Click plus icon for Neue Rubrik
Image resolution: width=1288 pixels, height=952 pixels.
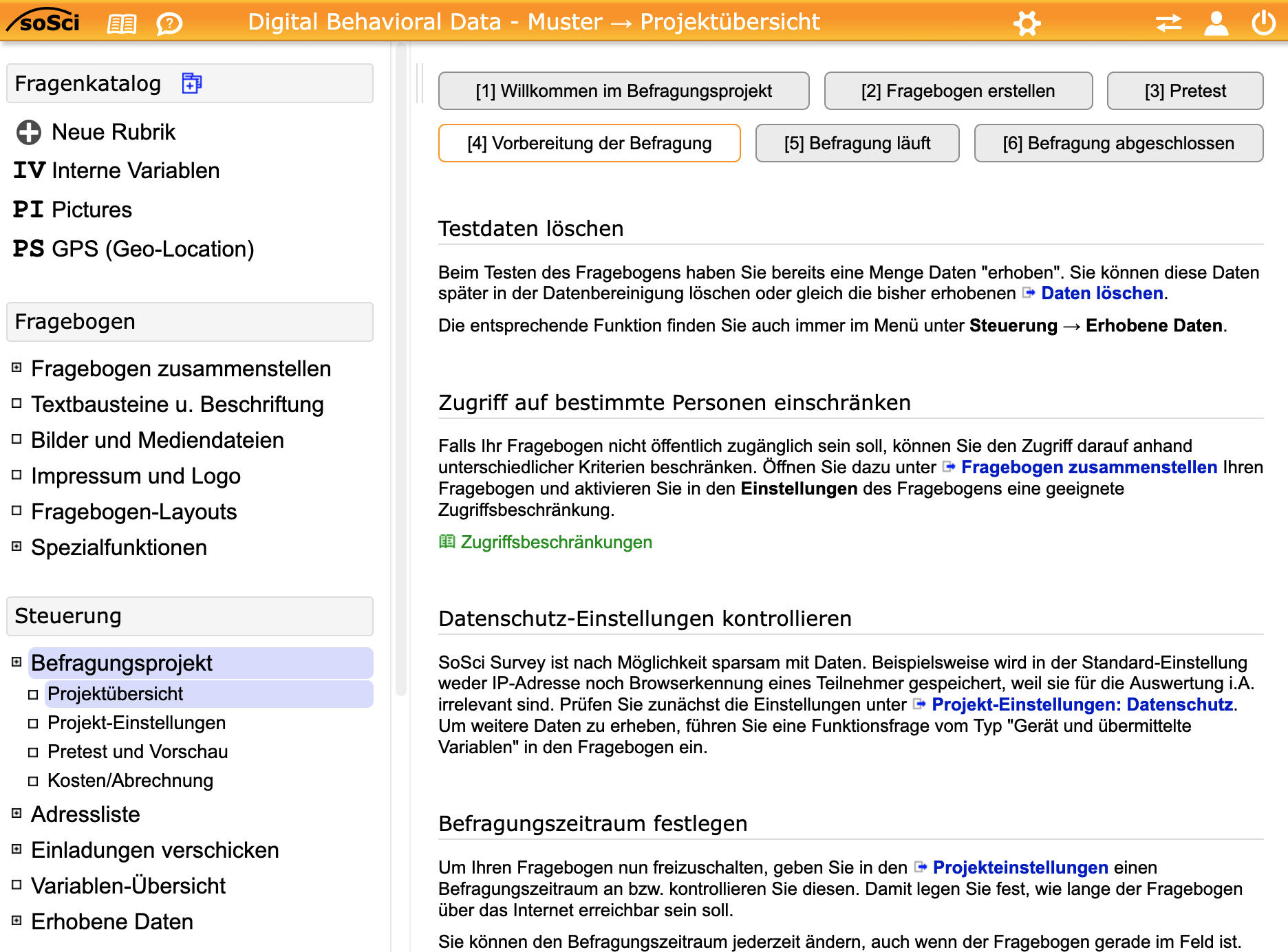[29, 132]
